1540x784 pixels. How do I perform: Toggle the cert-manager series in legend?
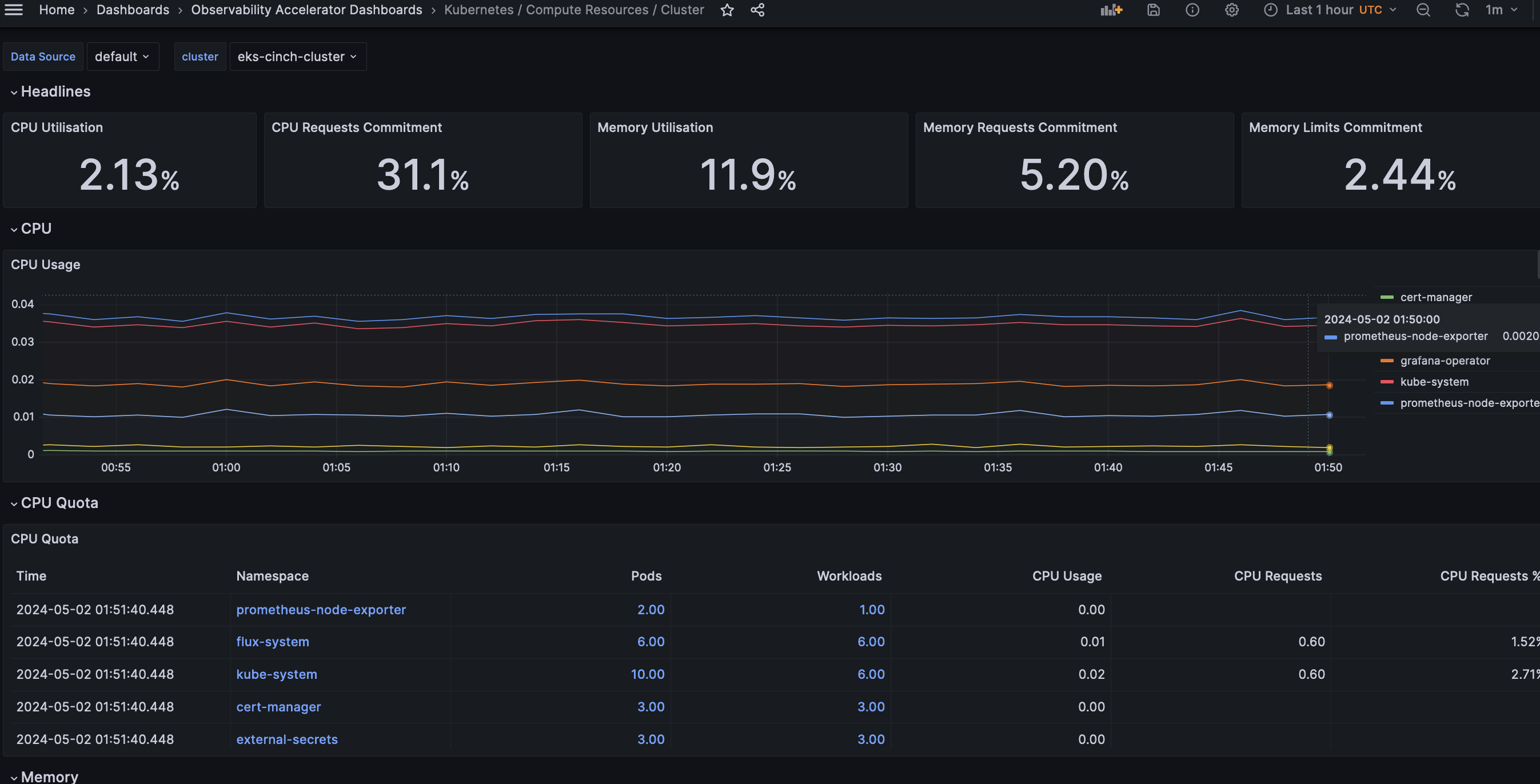(x=1436, y=297)
